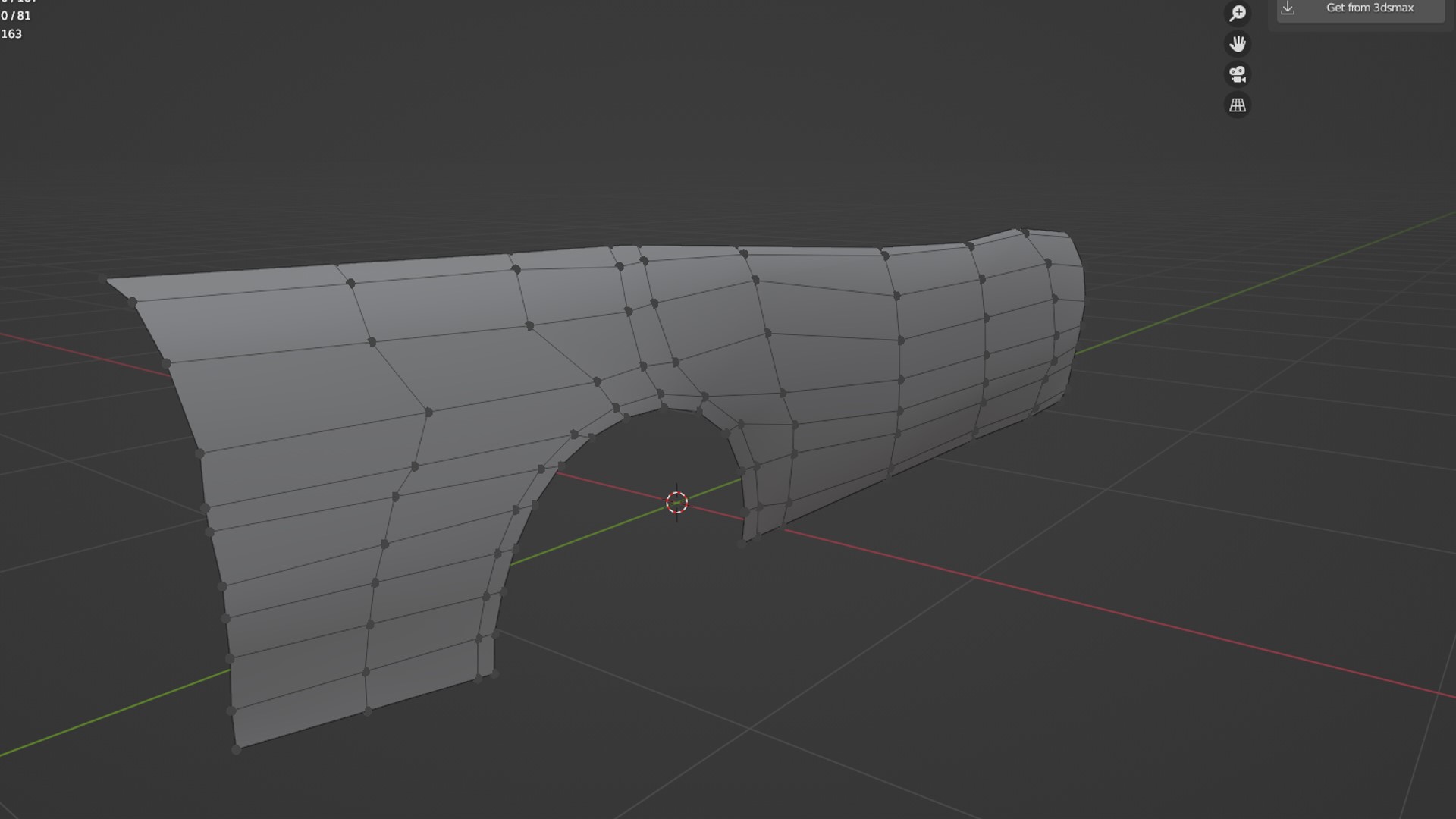Toggle the camera view icon
Screen dimensions: 1456x819
[x=1238, y=74]
